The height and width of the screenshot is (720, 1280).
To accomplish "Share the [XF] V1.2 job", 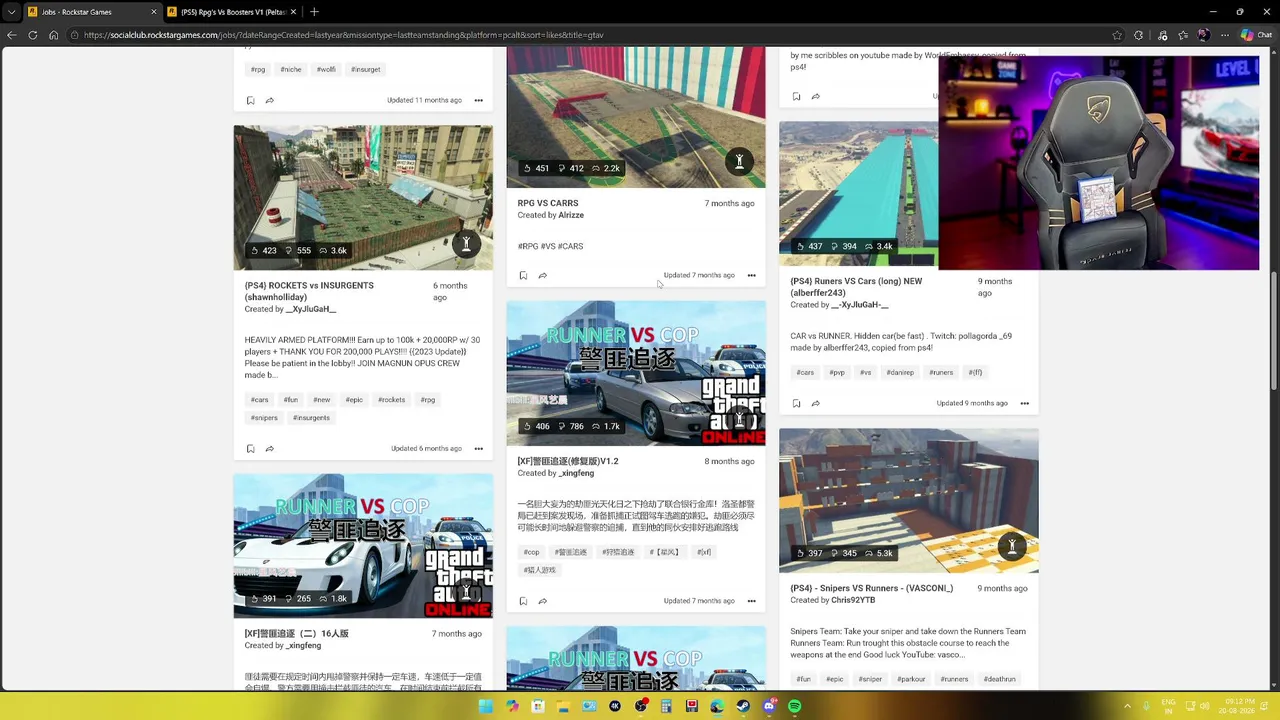I will [x=542, y=602].
